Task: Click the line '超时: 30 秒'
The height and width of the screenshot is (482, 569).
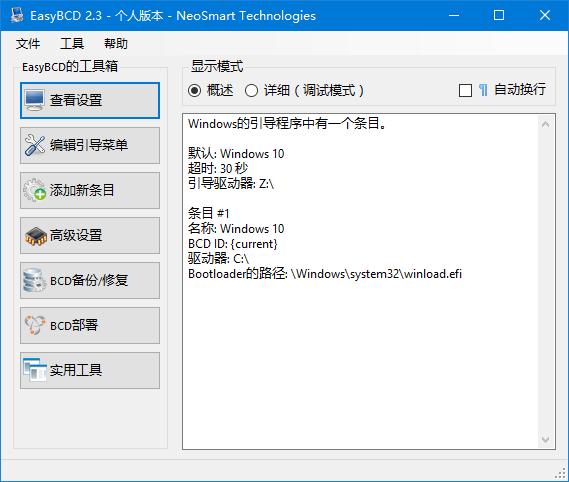Action: 218,168
